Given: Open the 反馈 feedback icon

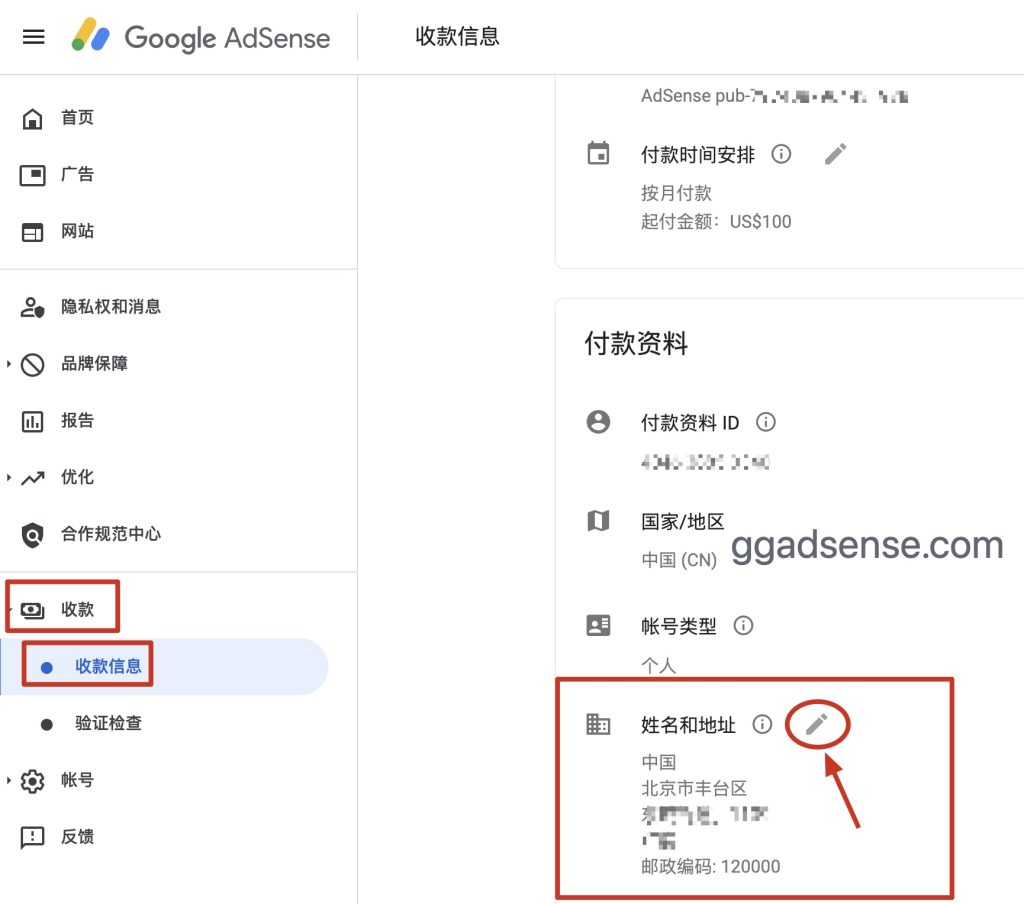Looking at the screenshot, I should (x=32, y=837).
